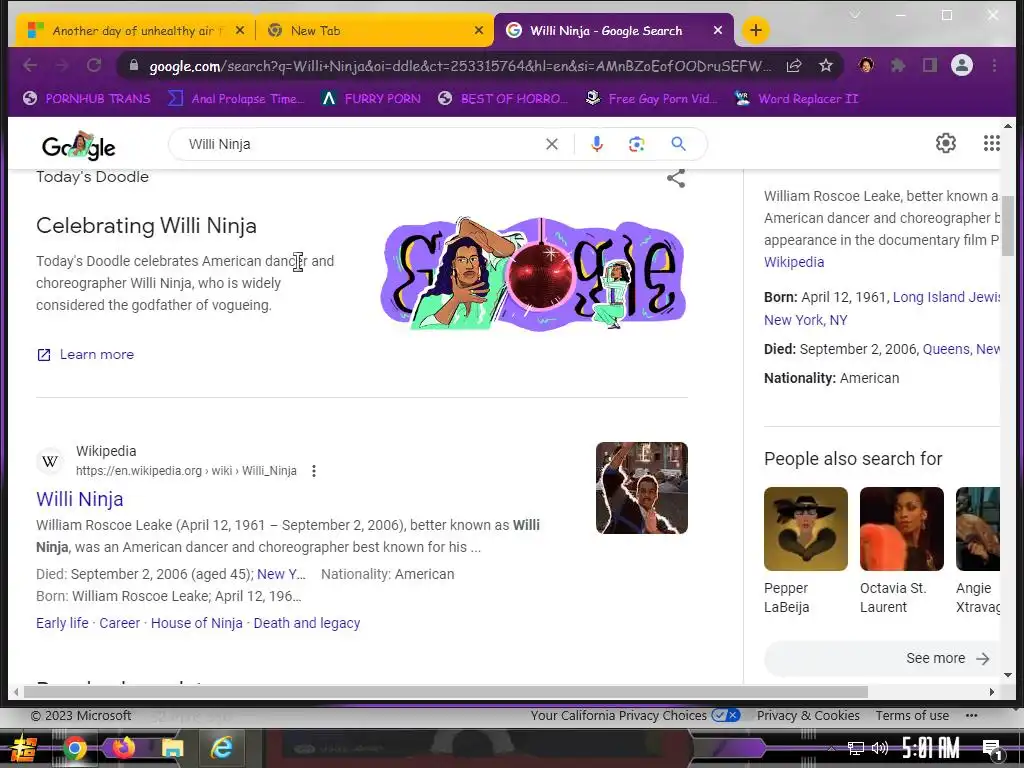1024x768 pixels.
Task: Reload the page with refresh icon
Action: click(x=94, y=65)
